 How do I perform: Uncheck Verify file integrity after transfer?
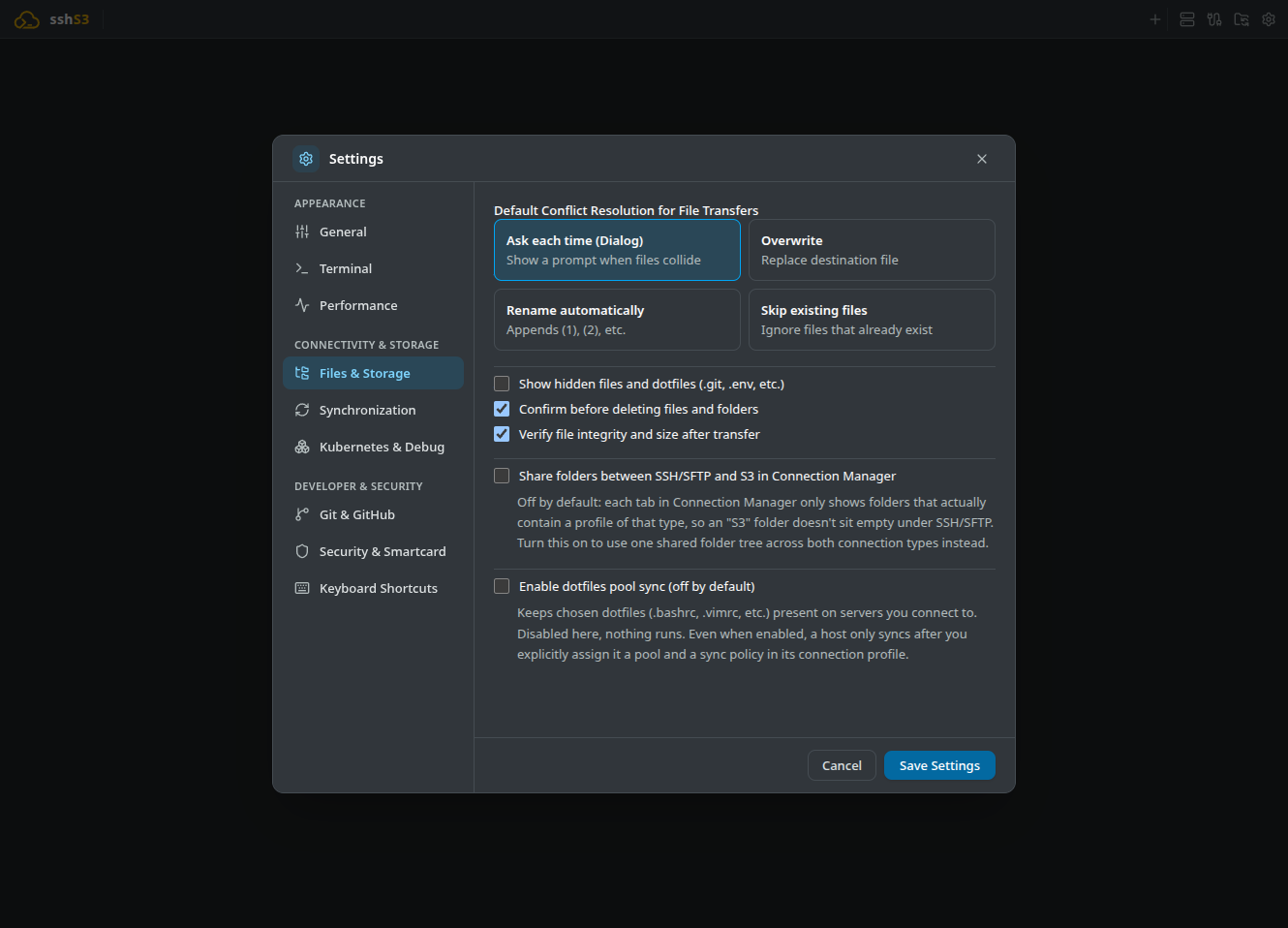(x=502, y=435)
